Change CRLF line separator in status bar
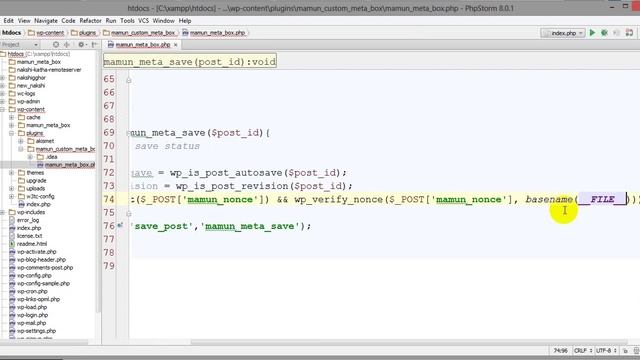The width and height of the screenshot is (640, 360). (x=582, y=351)
